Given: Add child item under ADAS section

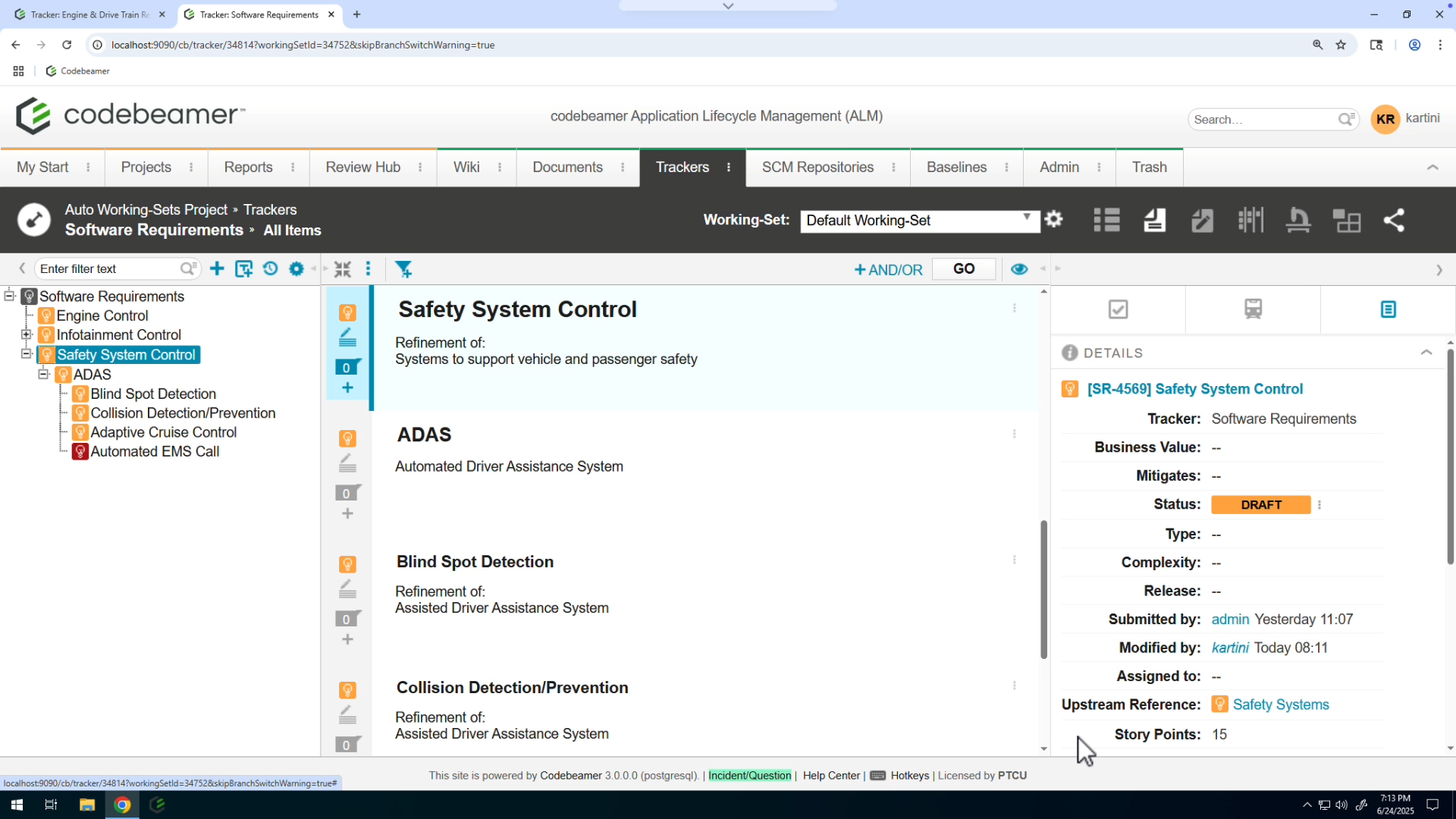Looking at the screenshot, I should [x=347, y=513].
